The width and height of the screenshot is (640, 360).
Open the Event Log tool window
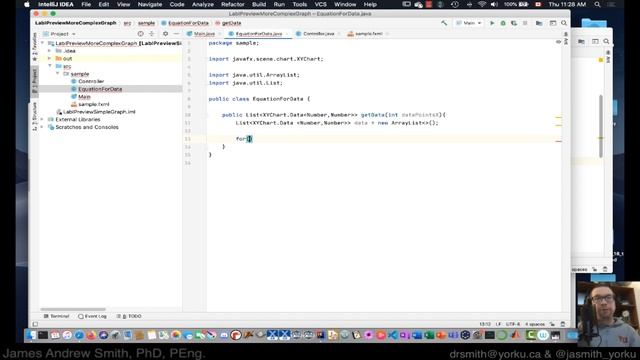tap(92, 316)
